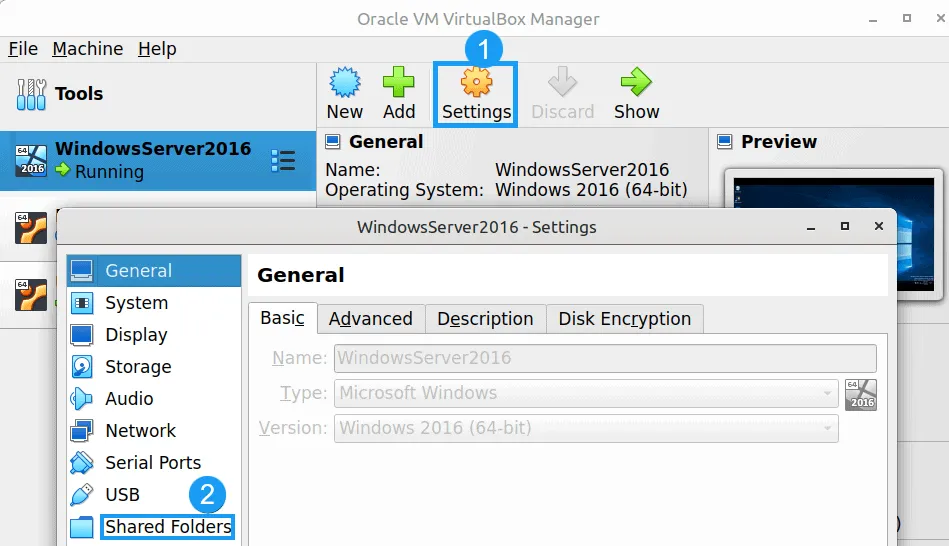This screenshot has width=949, height=546.
Task: Switch to the Advanced tab
Action: point(370,318)
